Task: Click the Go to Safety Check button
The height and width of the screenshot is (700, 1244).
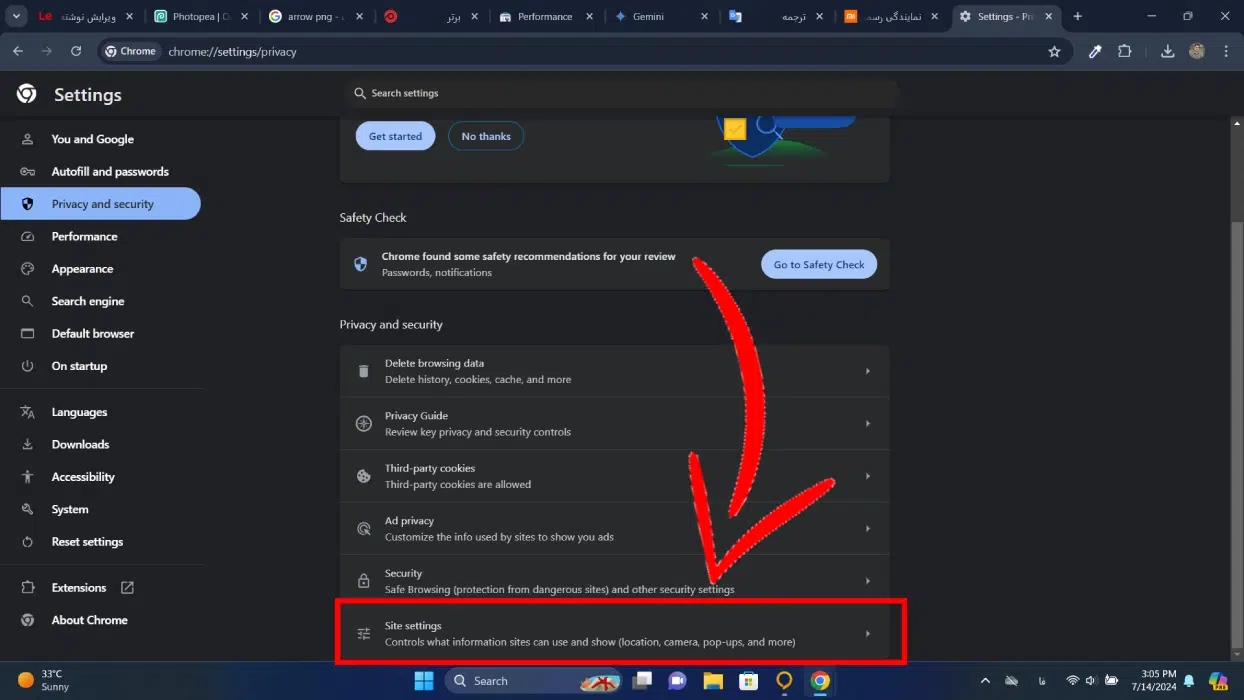Action: [818, 264]
